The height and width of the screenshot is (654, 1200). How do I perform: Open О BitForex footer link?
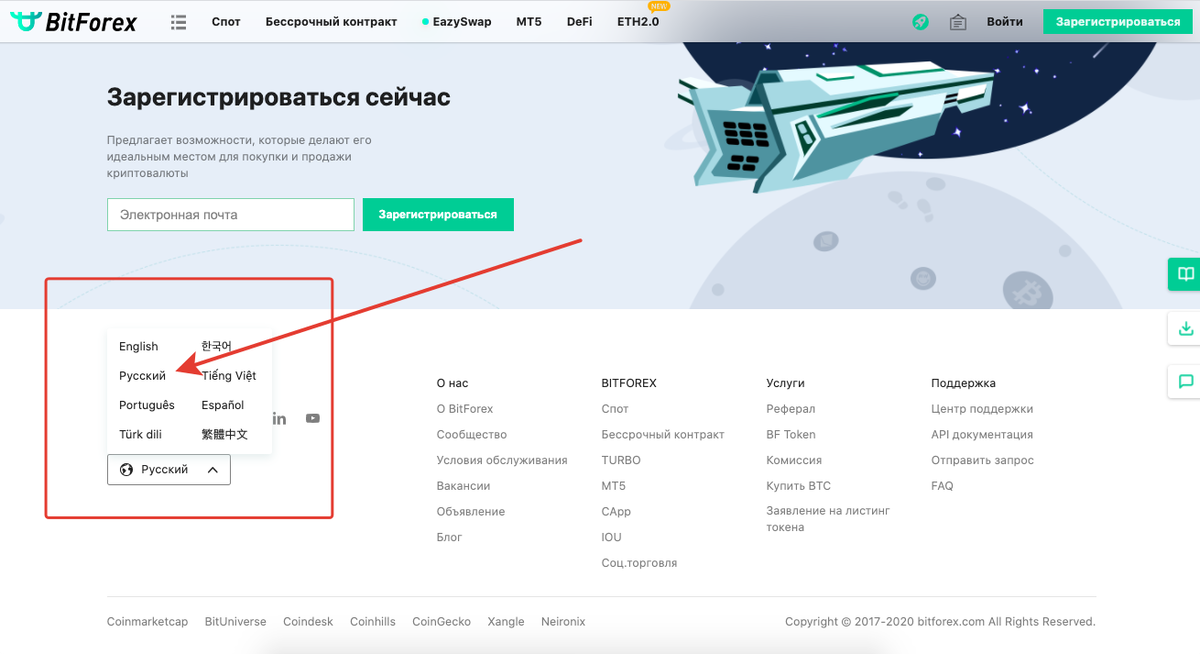(x=465, y=409)
